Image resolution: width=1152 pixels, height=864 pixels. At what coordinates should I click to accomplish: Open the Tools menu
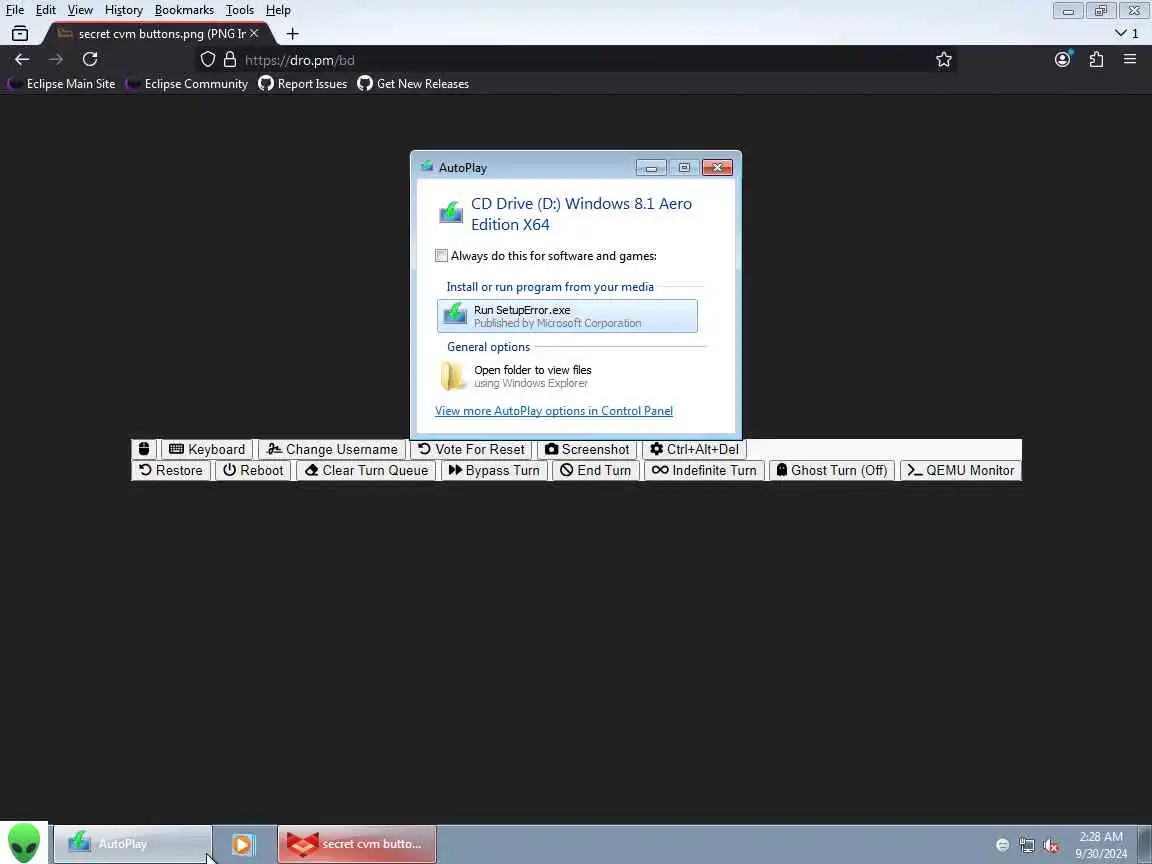[240, 10]
